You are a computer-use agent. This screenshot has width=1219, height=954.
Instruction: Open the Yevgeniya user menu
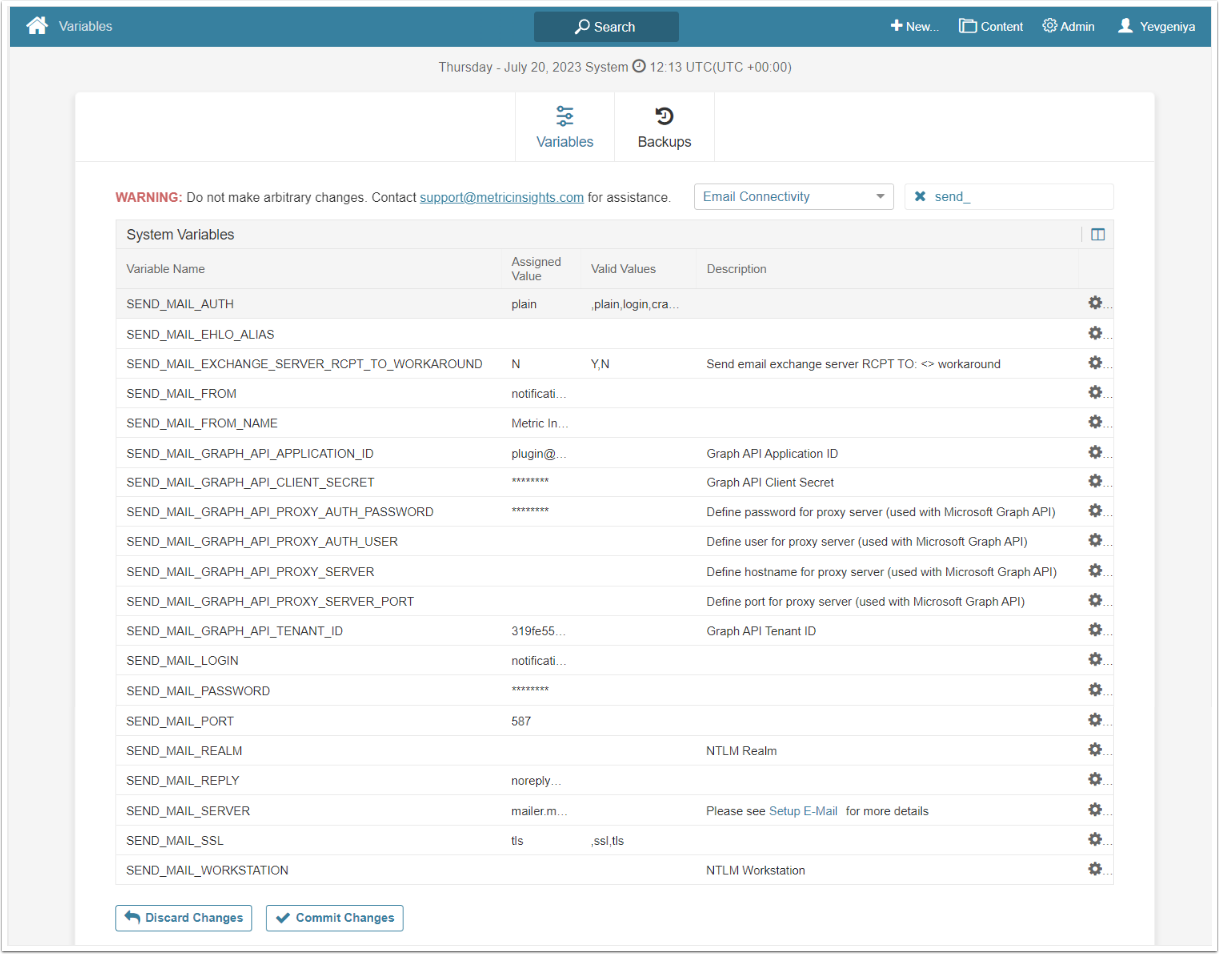coord(1156,27)
